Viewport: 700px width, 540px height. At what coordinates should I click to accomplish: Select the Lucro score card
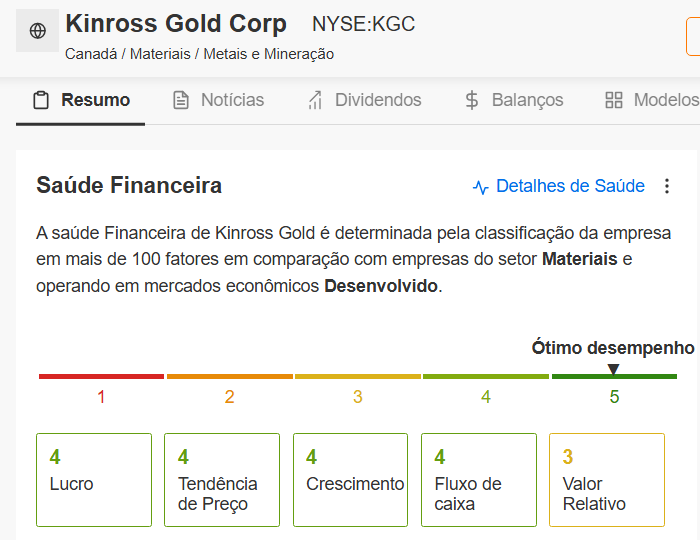94,480
